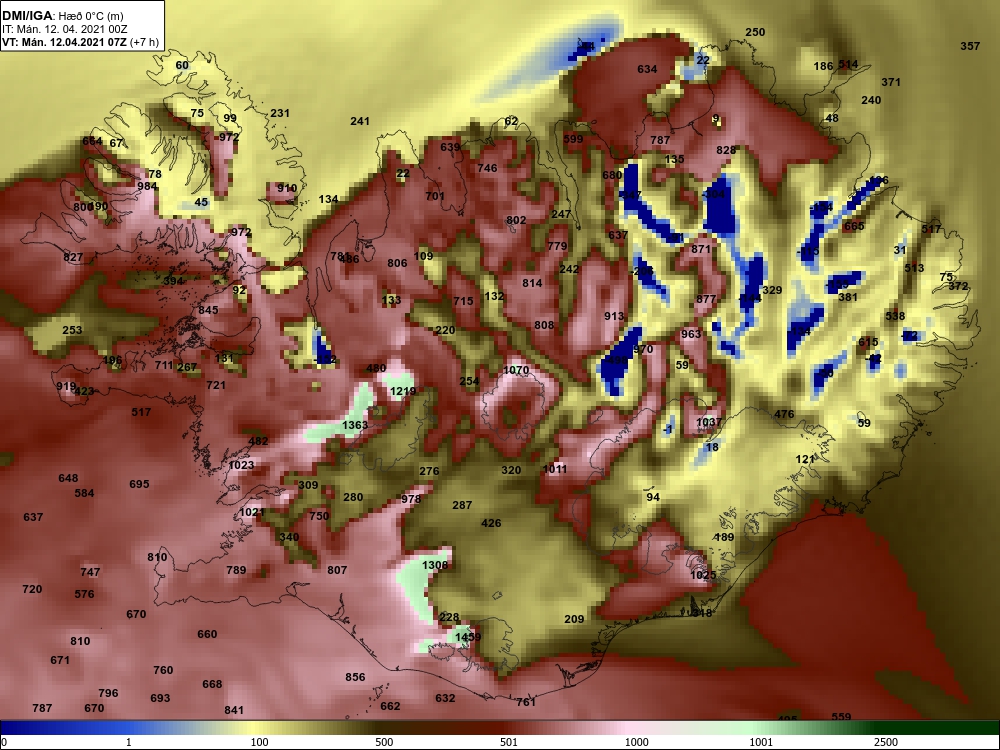The width and height of the screenshot is (1000, 750).
Task: Click the map value '241'
Action: [x=360, y=121]
